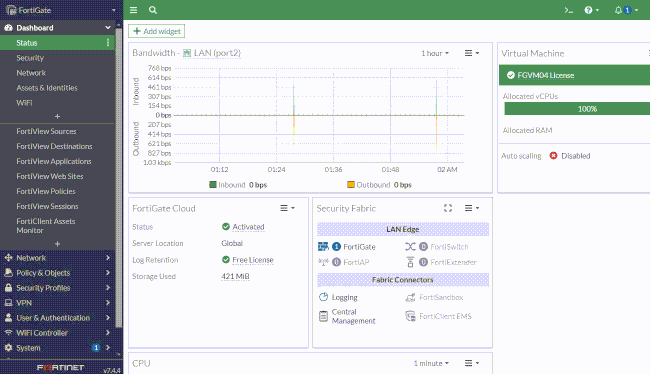
Task: Click the FortiGate device icon in LAN Edge
Action: click(x=323, y=247)
